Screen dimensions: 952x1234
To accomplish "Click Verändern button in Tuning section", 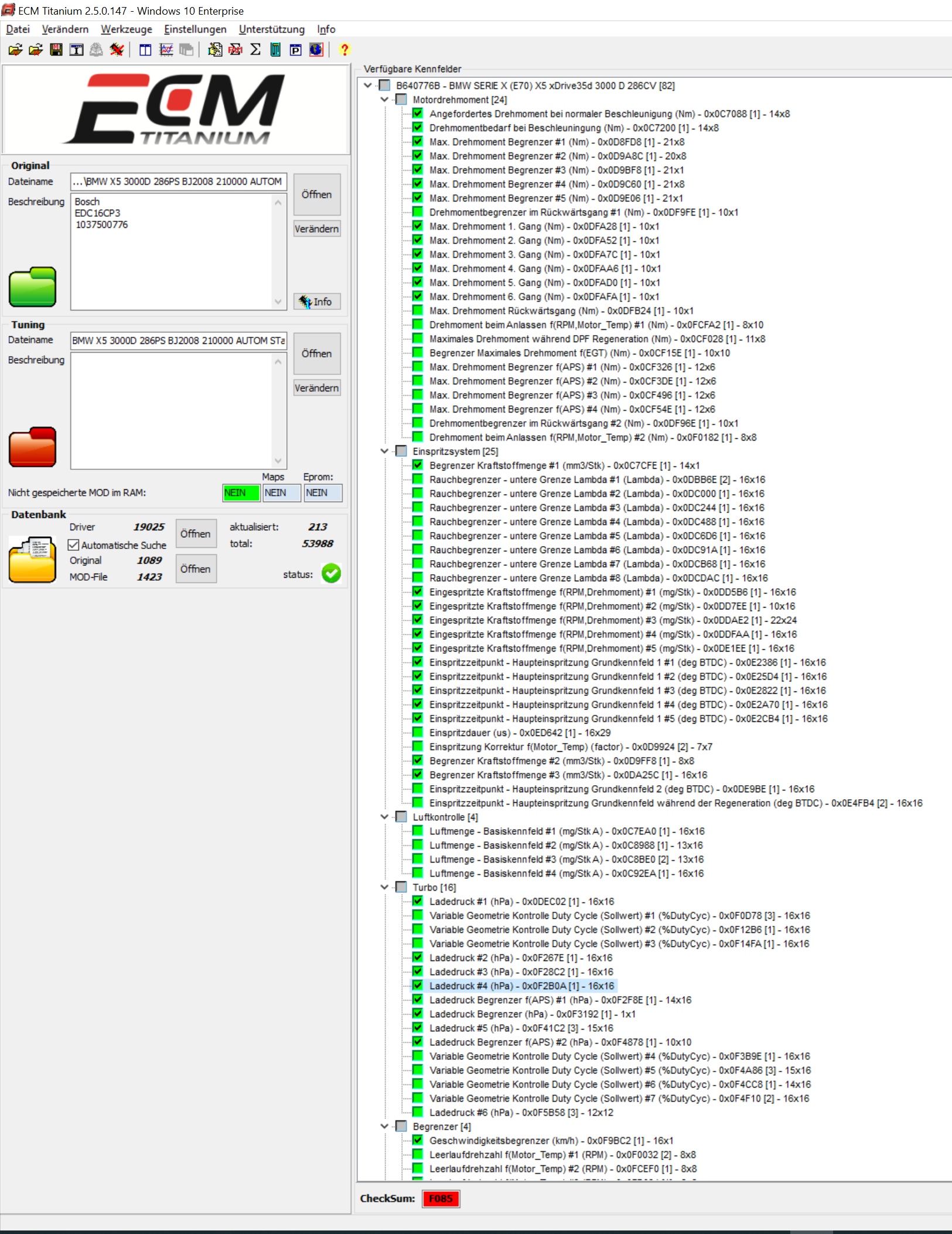I will coord(316,388).
